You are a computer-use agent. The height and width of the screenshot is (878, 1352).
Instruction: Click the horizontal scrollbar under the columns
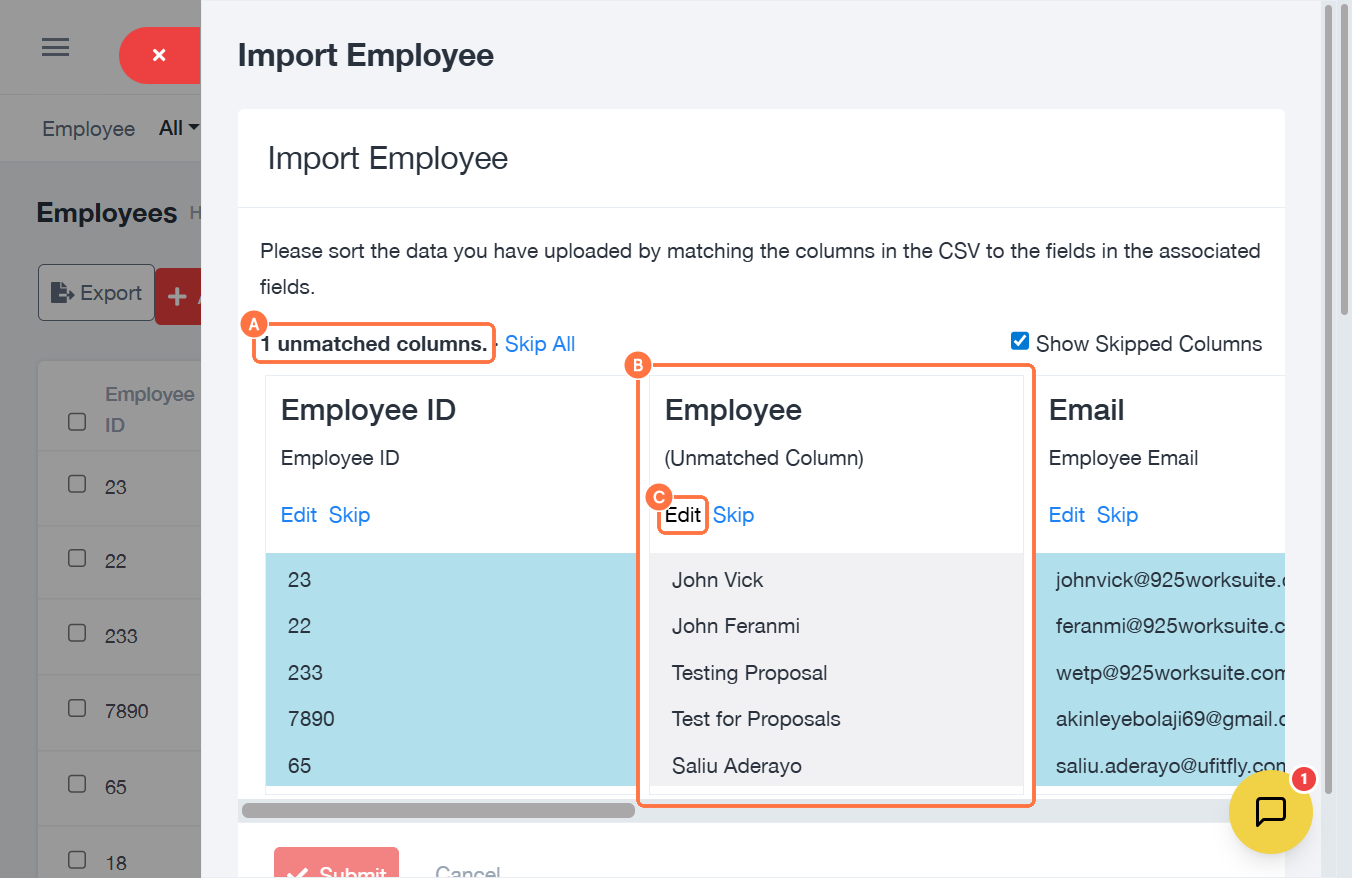coord(438,810)
